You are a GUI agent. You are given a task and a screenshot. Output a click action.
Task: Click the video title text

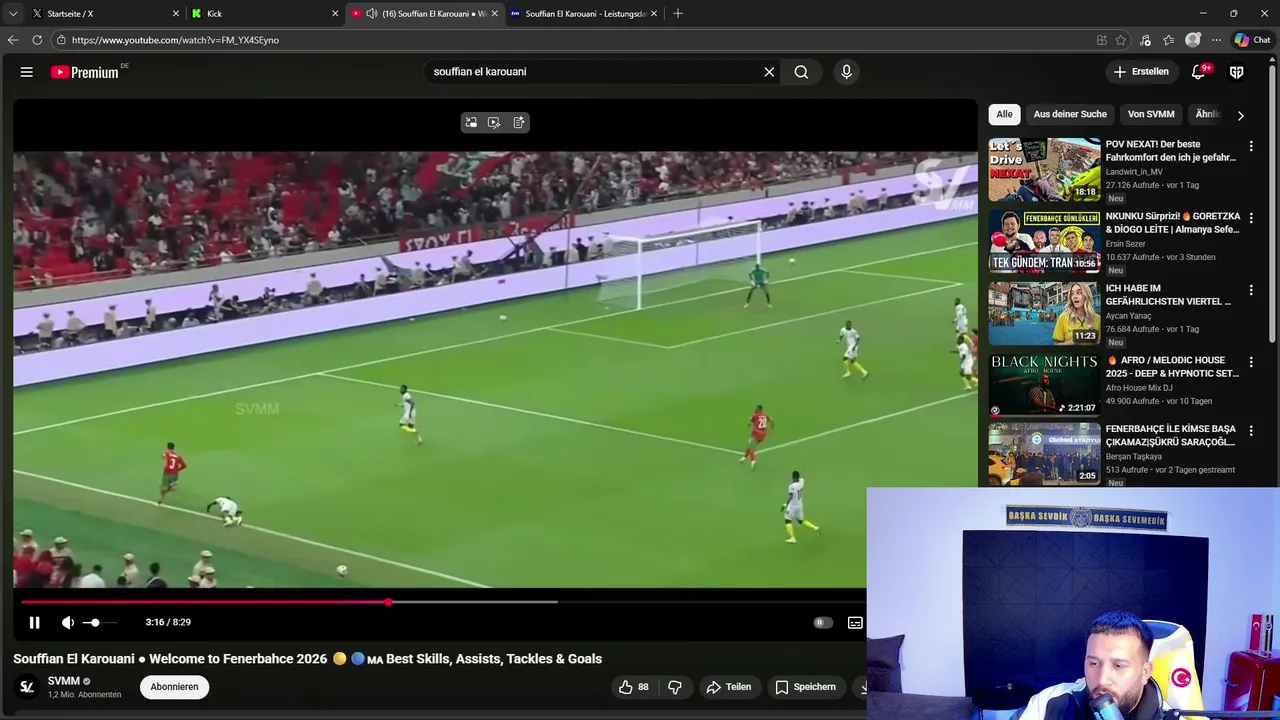pyautogui.click(x=307, y=659)
